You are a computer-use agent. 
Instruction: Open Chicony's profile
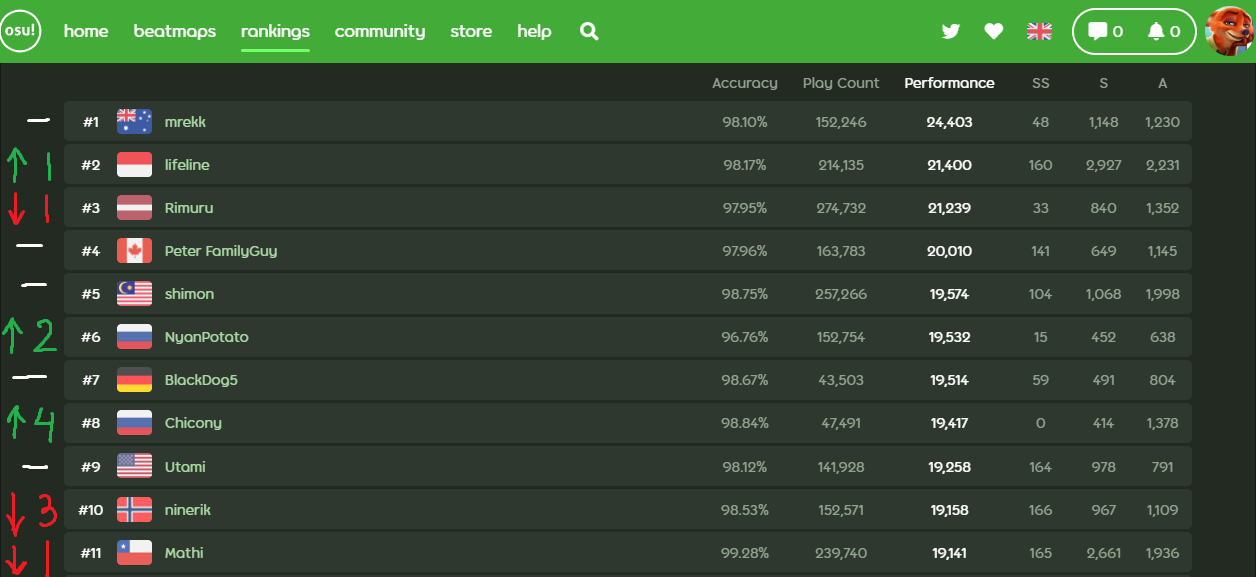click(193, 423)
